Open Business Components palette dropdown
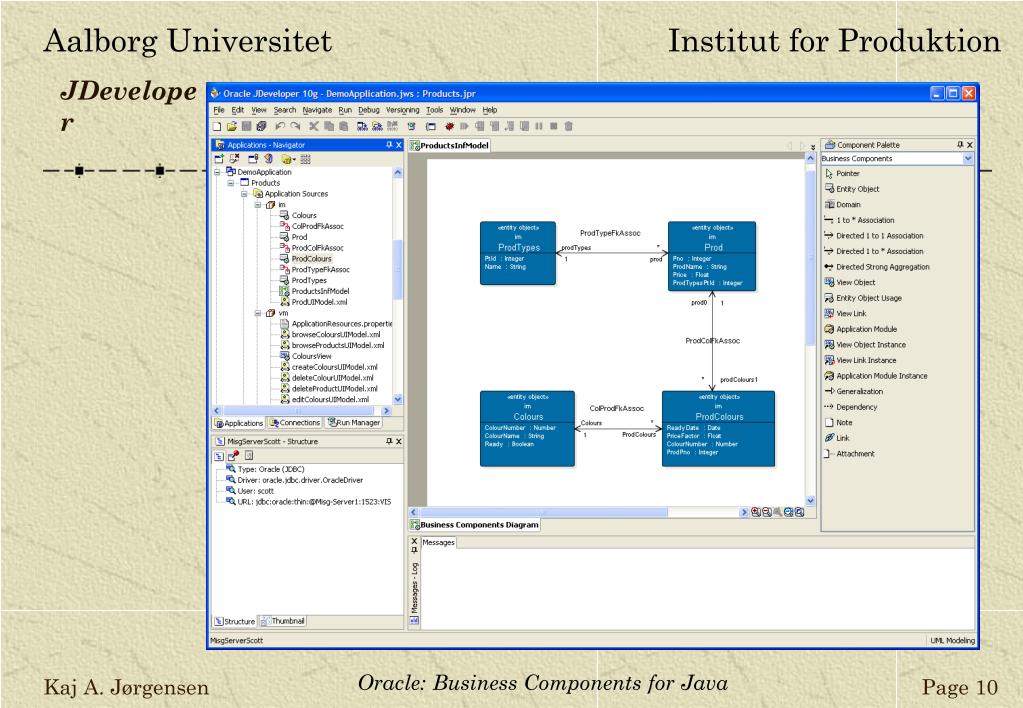Viewport: 1023px width, 708px height. tap(968, 159)
